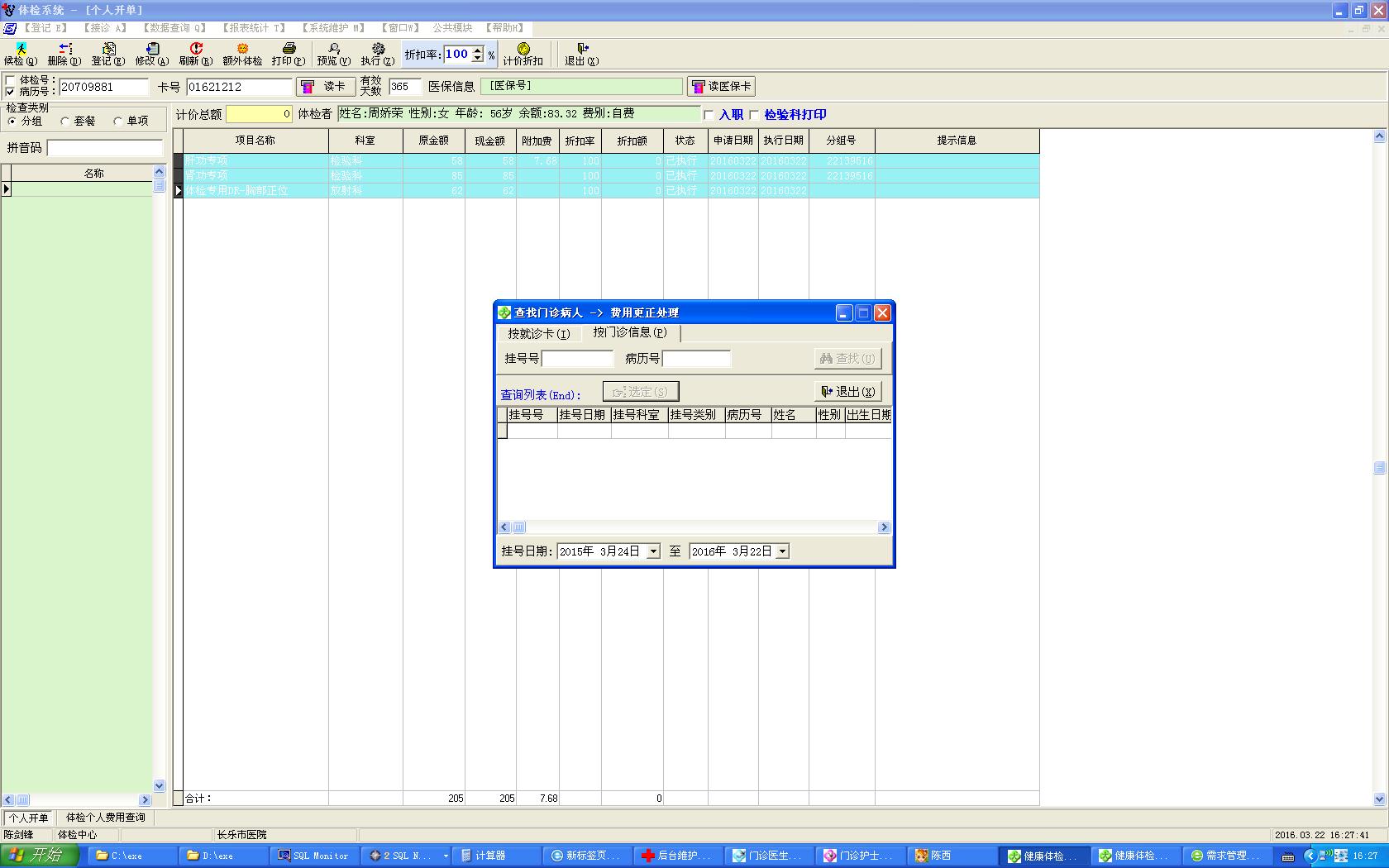This screenshot has height=868, width=1389.
Task: Click the 病历号 input field in the dialog
Action: [696, 359]
